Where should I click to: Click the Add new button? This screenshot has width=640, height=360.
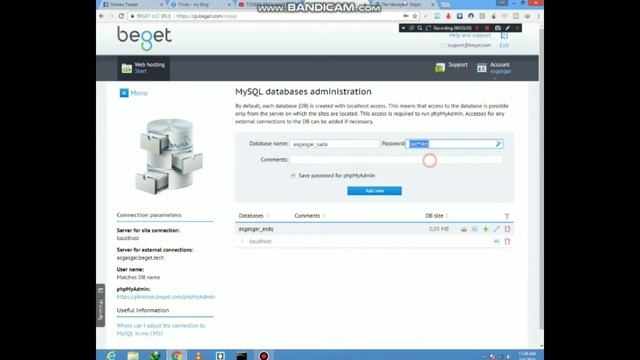point(374,191)
